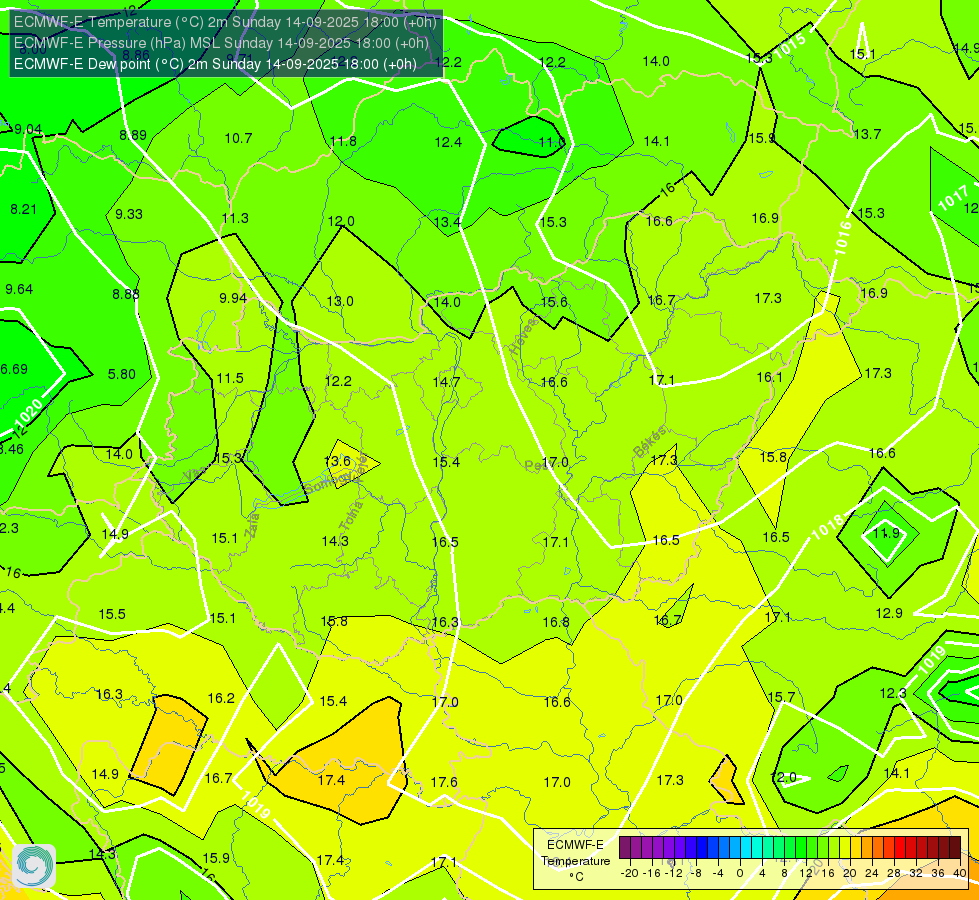
Task: Click the 13.6 value in the yellow triangle
Action: (337, 461)
